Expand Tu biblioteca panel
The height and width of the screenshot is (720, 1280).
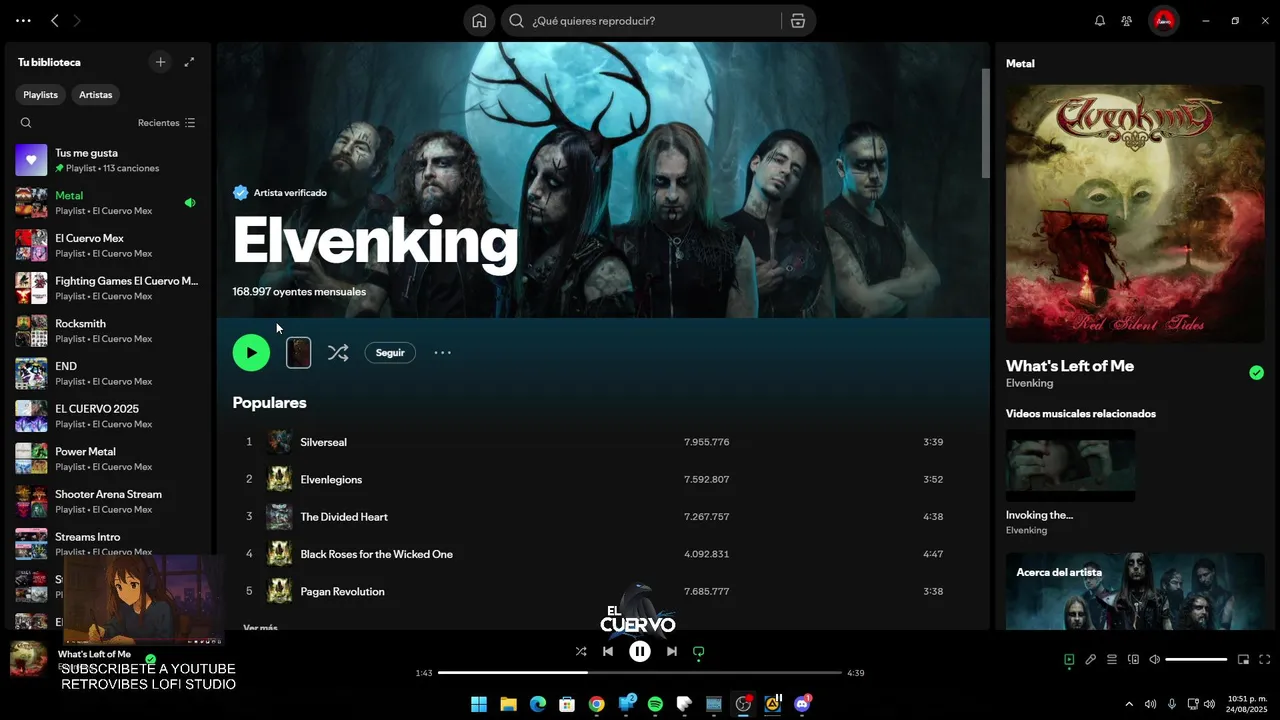[189, 62]
